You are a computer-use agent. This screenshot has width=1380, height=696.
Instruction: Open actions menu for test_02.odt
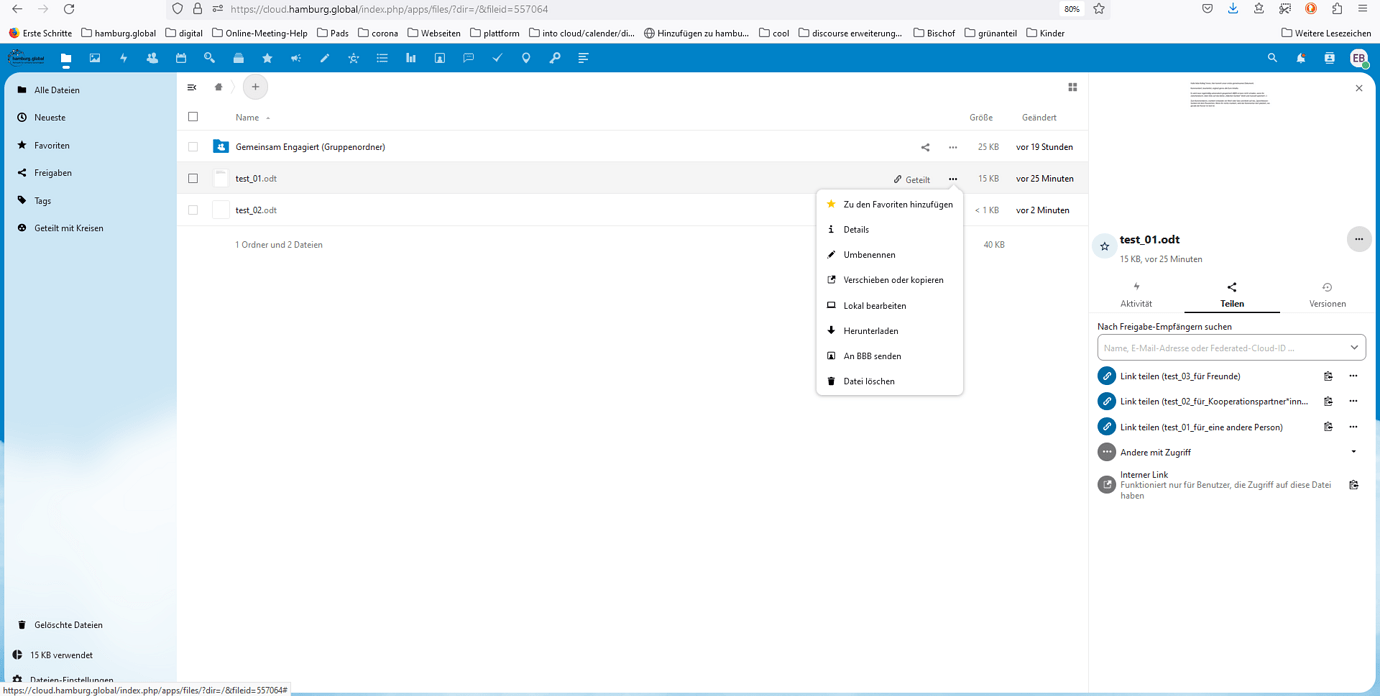pos(952,210)
